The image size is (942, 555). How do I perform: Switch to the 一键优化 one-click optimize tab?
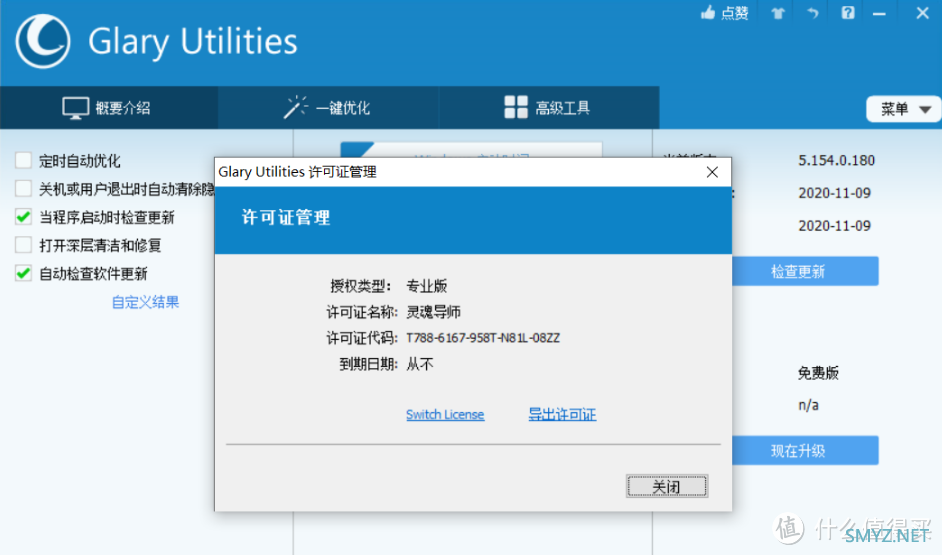tap(328, 108)
